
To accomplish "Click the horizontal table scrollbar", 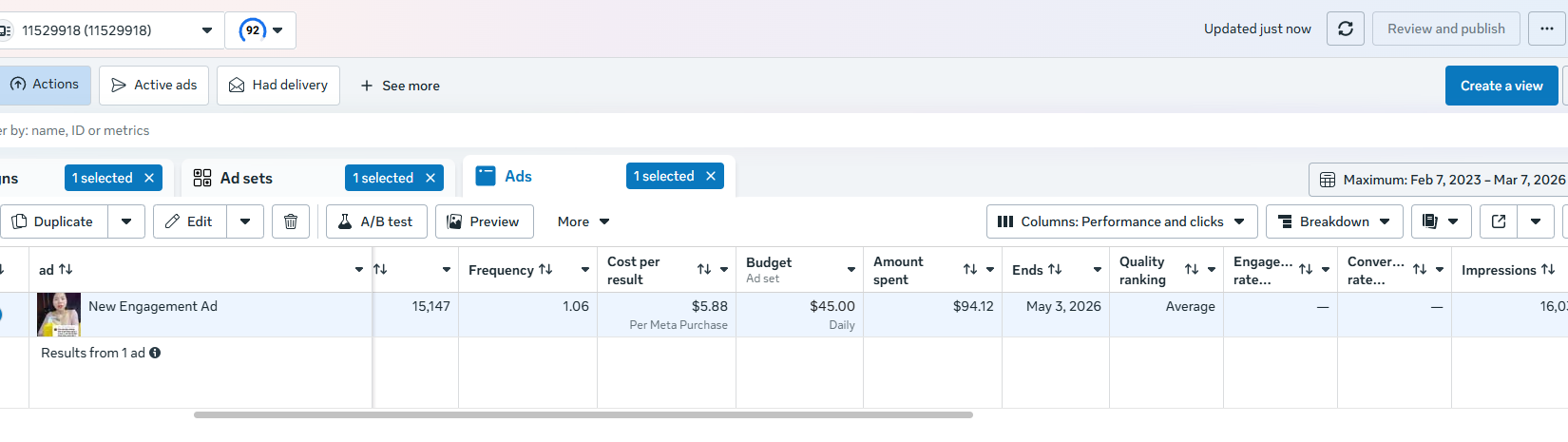I will click(583, 414).
